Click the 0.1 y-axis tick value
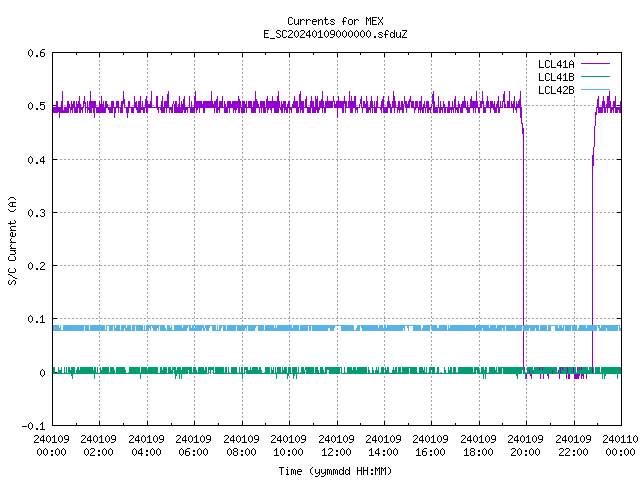 click(x=36, y=319)
